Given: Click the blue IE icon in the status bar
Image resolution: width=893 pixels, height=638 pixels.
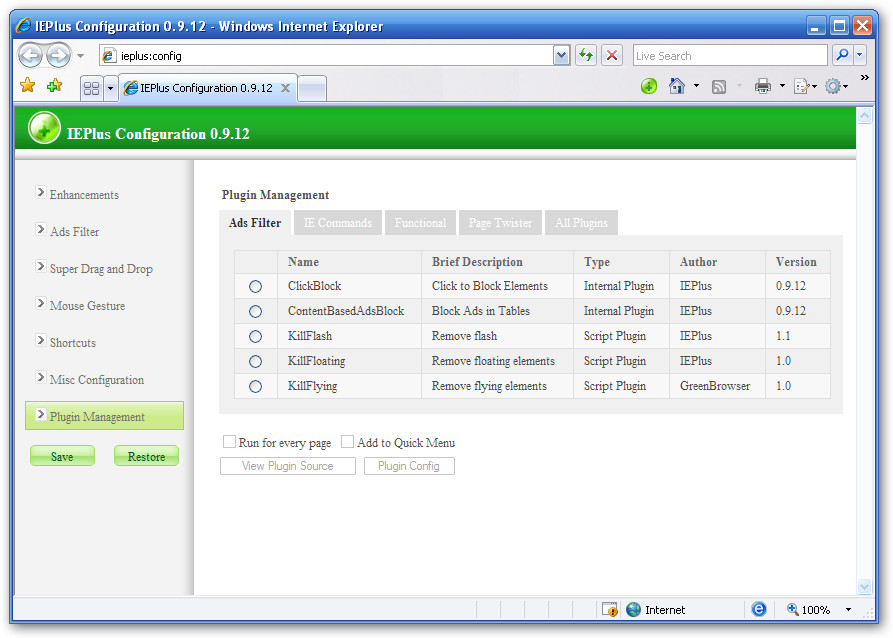Looking at the screenshot, I should tap(759, 610).
